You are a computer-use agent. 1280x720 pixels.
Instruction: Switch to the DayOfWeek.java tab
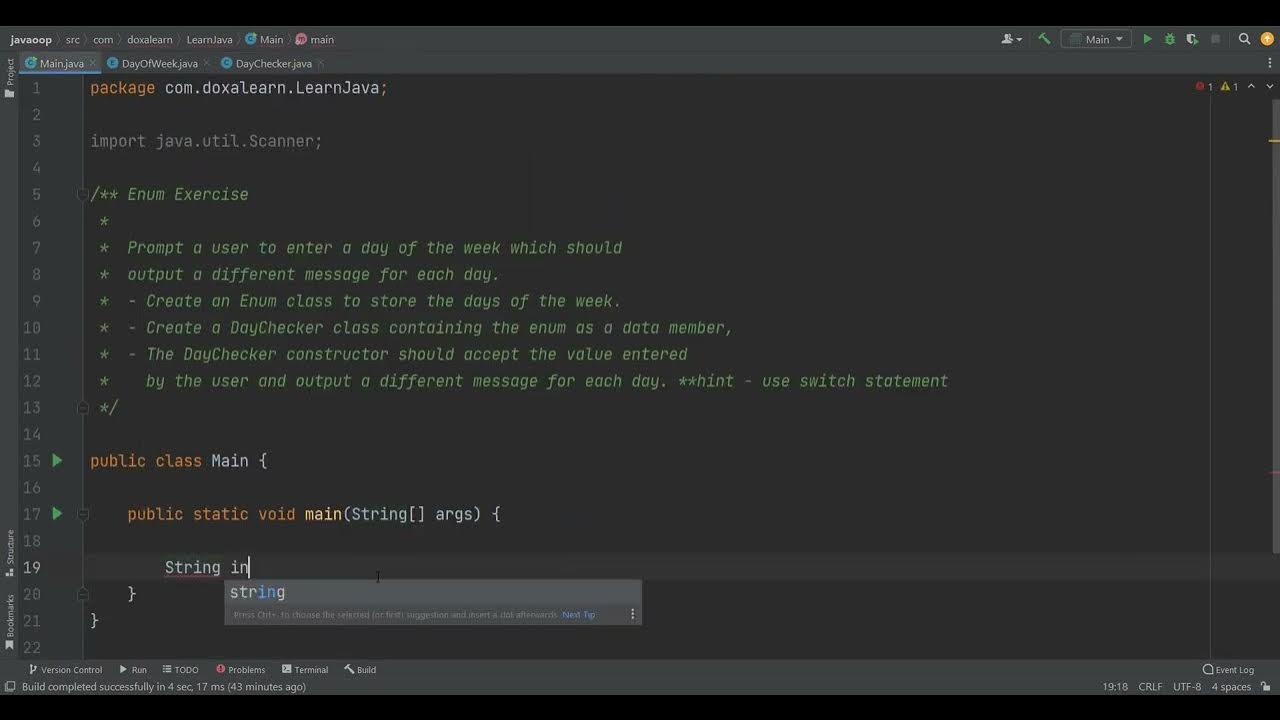click(159, 63)
